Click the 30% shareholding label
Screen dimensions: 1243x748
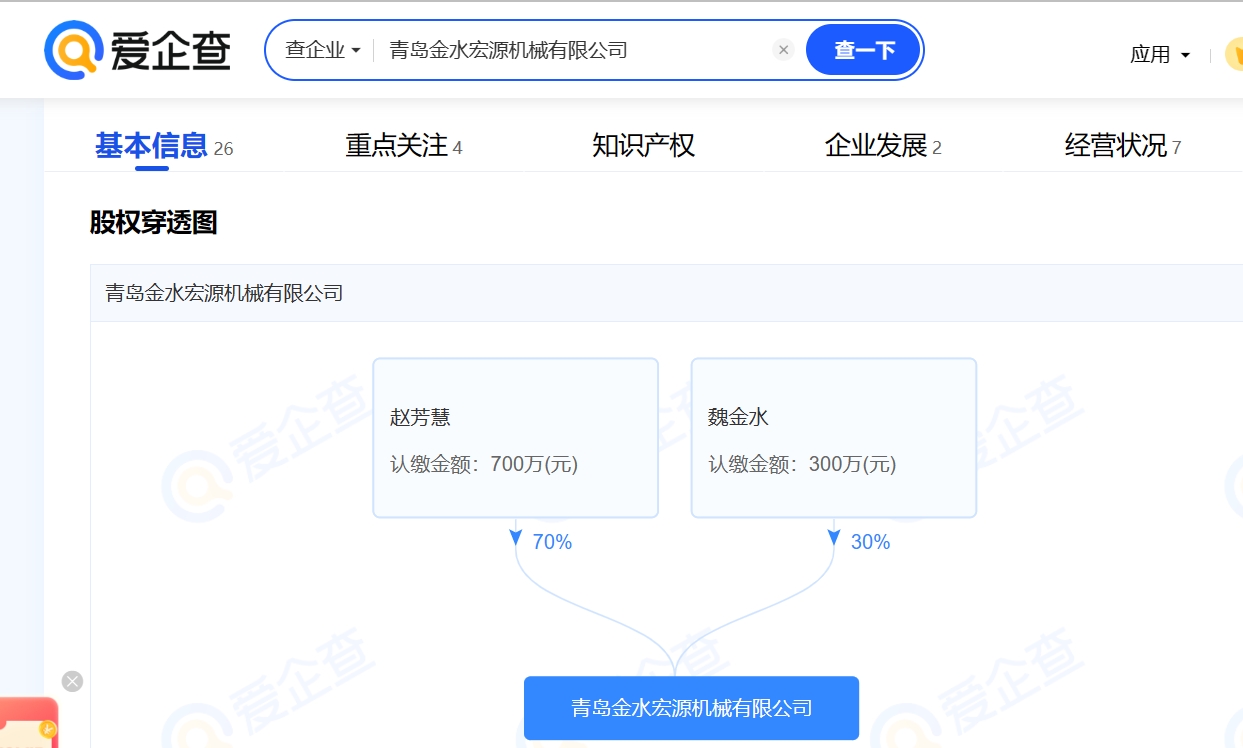[x=870, y=542]
